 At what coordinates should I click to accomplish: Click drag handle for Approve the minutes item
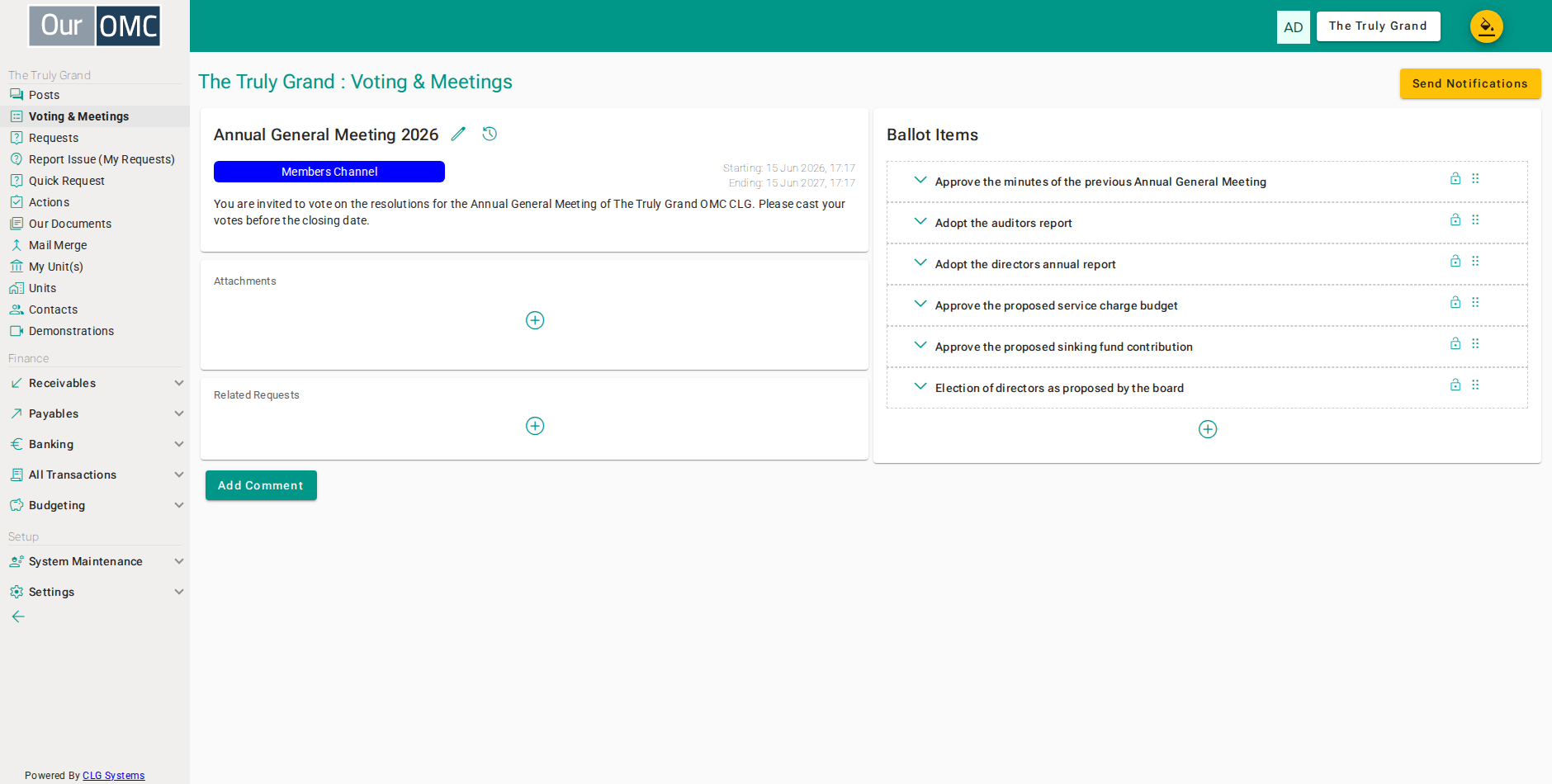click(x=1475, y=178)
